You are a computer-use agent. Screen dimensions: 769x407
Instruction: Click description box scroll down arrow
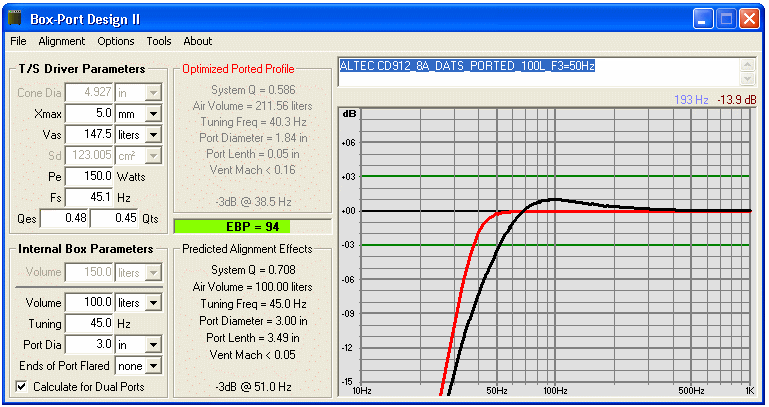click(x=747, y=79)
